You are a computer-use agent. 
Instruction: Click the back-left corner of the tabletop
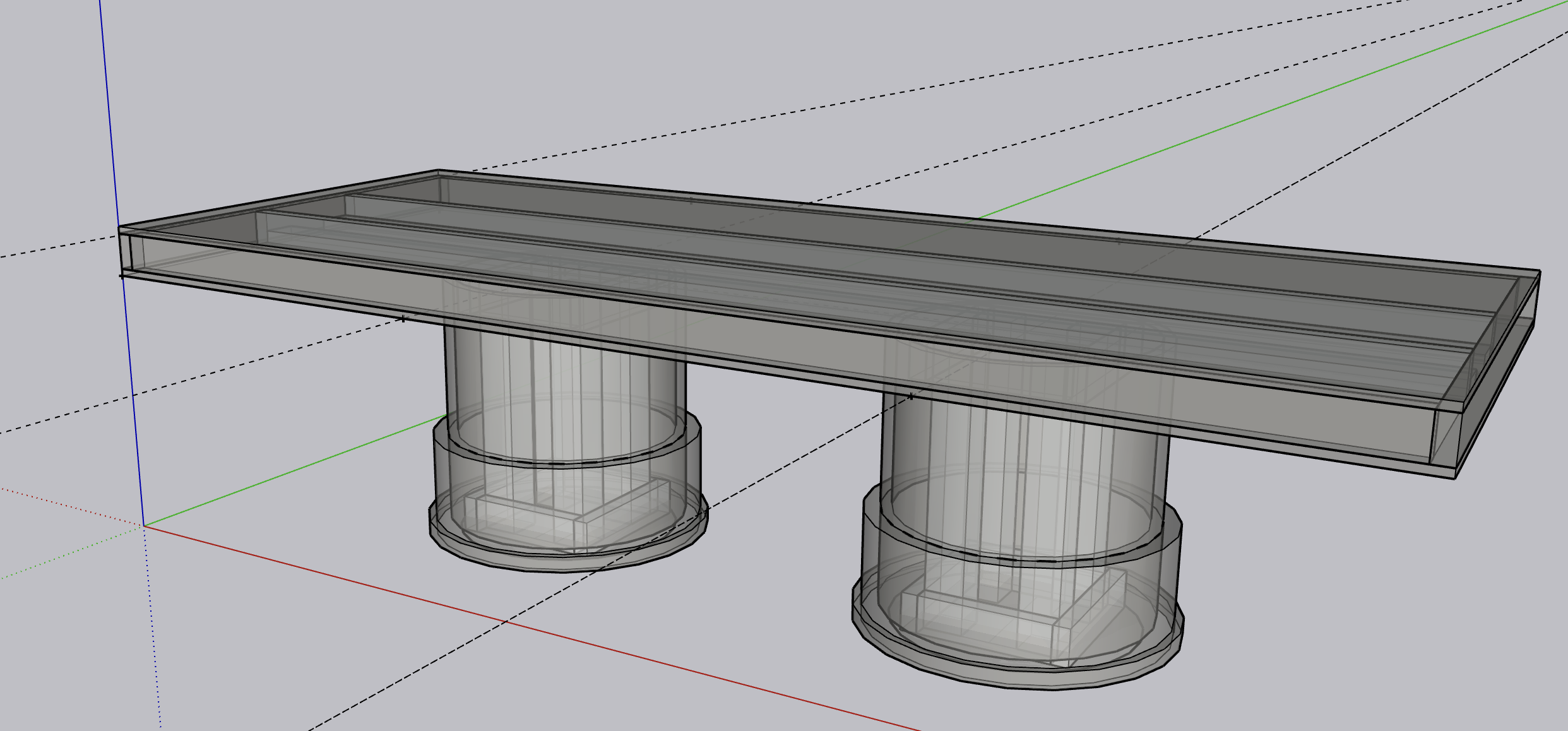[x=439, y=170]
